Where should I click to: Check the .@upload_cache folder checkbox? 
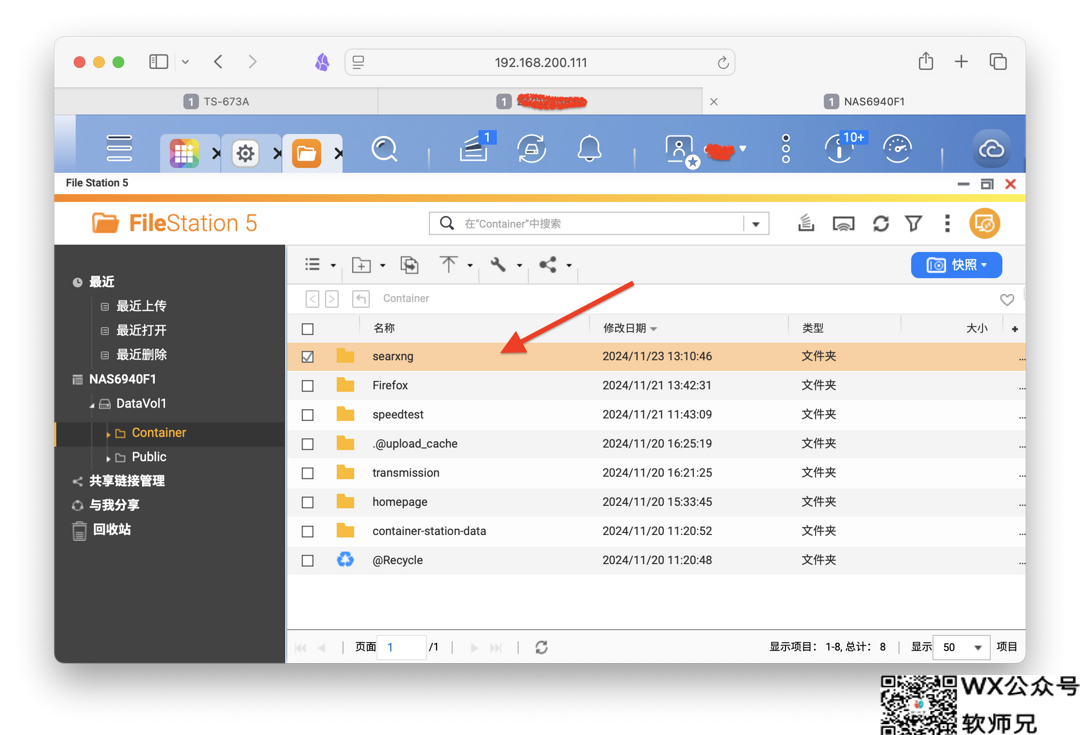[x=308, y=444]
